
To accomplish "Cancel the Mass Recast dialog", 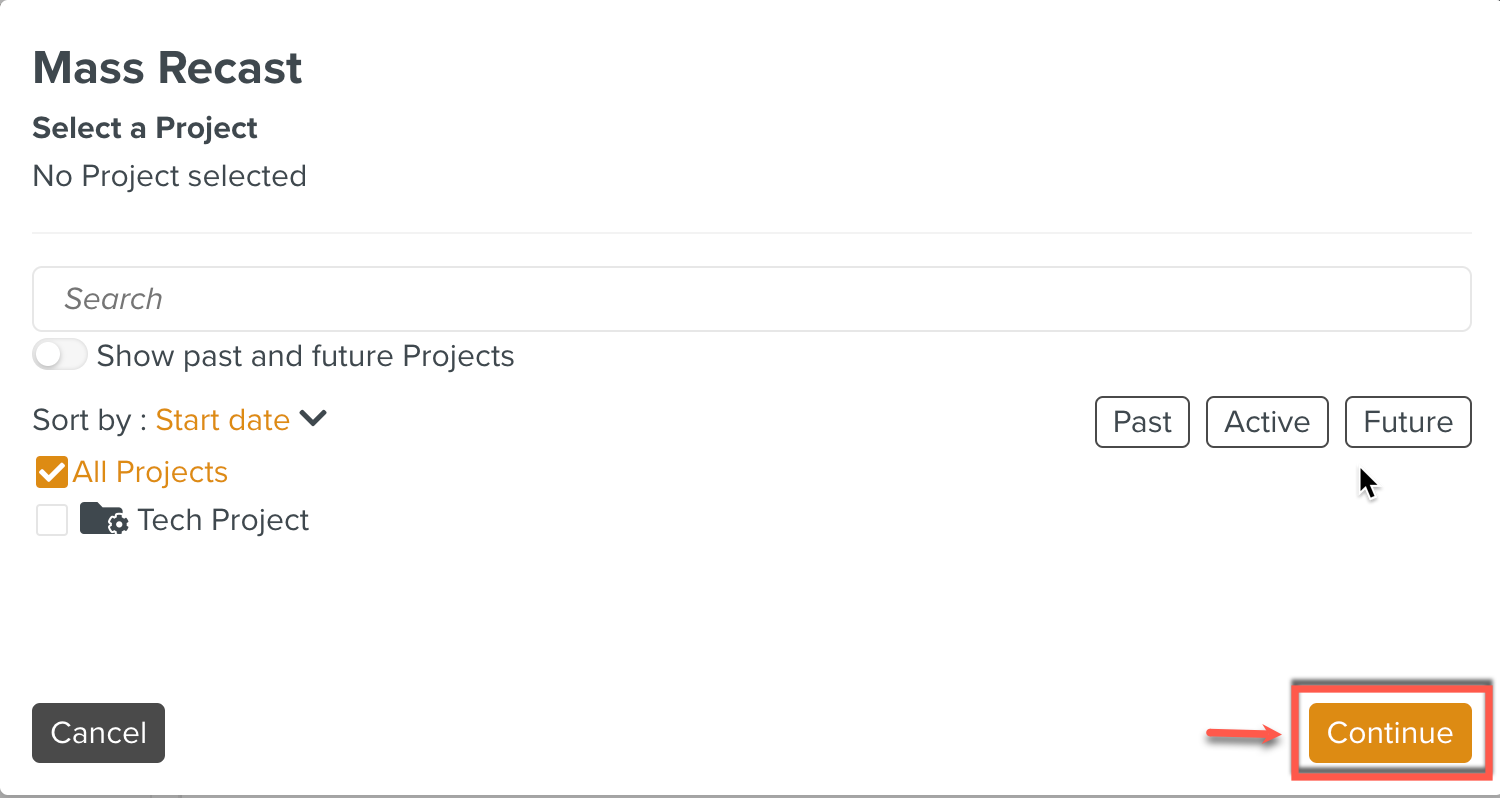I will [x=98, y=733].
